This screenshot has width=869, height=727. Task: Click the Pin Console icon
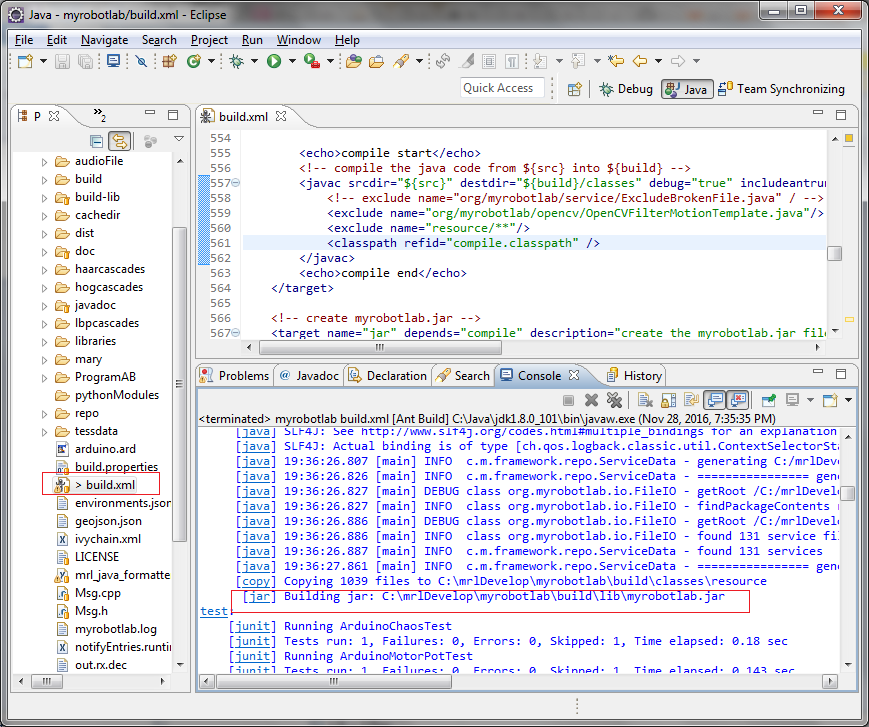pyautogui.click(x=769, y=400)
